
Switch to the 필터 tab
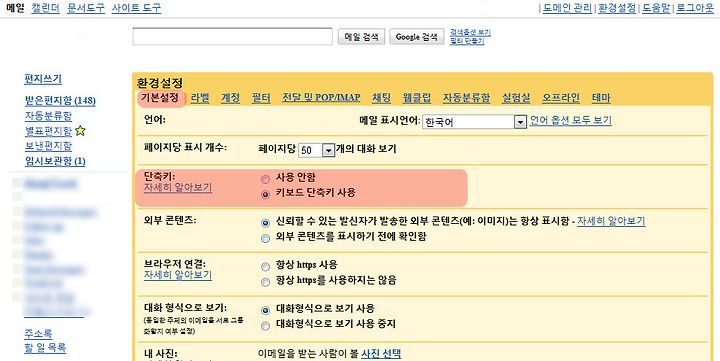pos(261,98)
